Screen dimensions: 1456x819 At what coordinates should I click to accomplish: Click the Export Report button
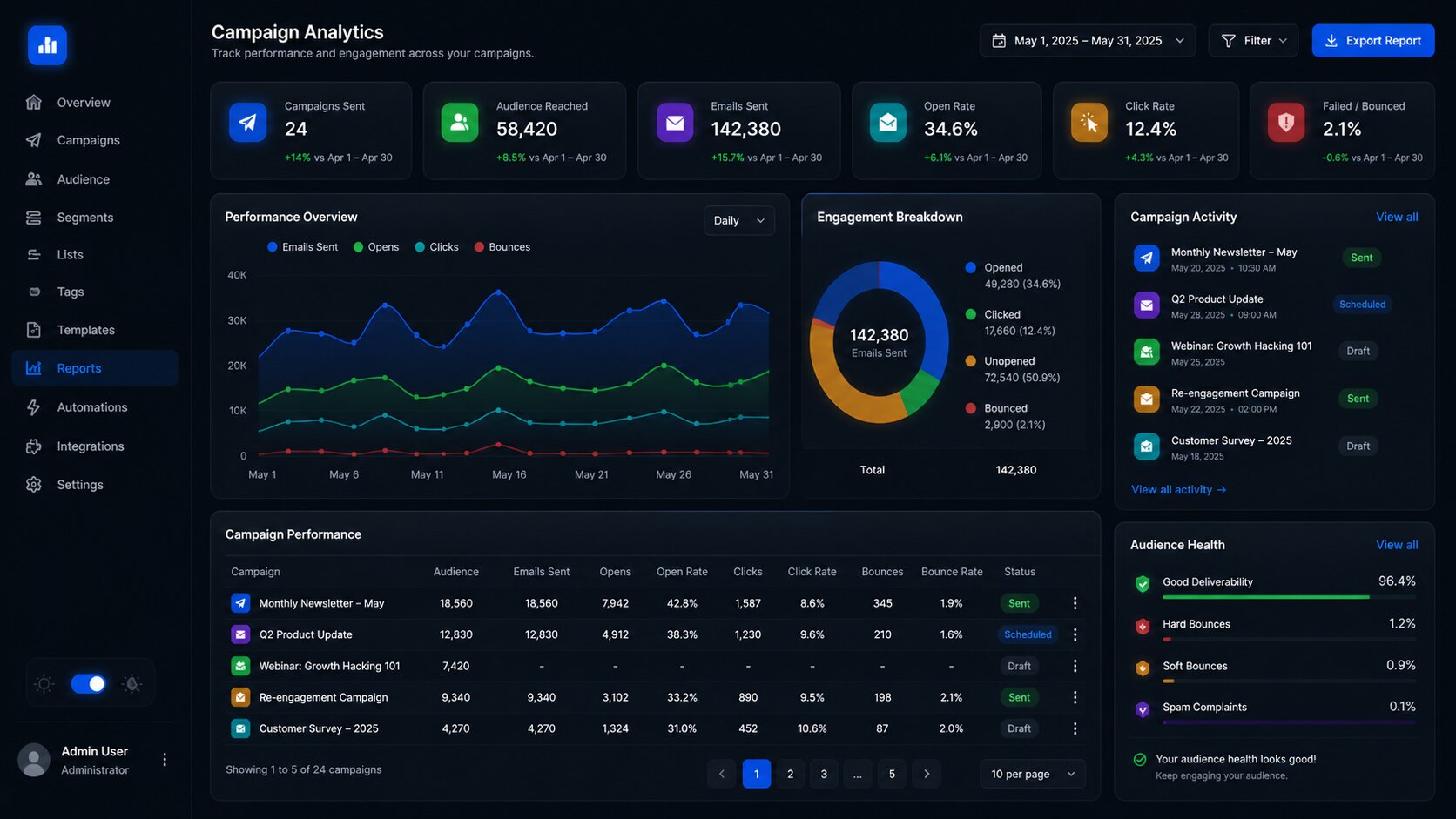pos(1373,41)
